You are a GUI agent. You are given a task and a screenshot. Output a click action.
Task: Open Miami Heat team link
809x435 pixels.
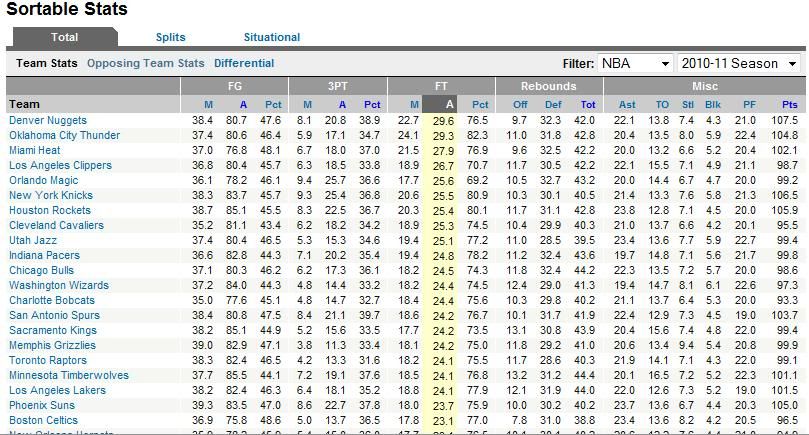pos(35,150)
